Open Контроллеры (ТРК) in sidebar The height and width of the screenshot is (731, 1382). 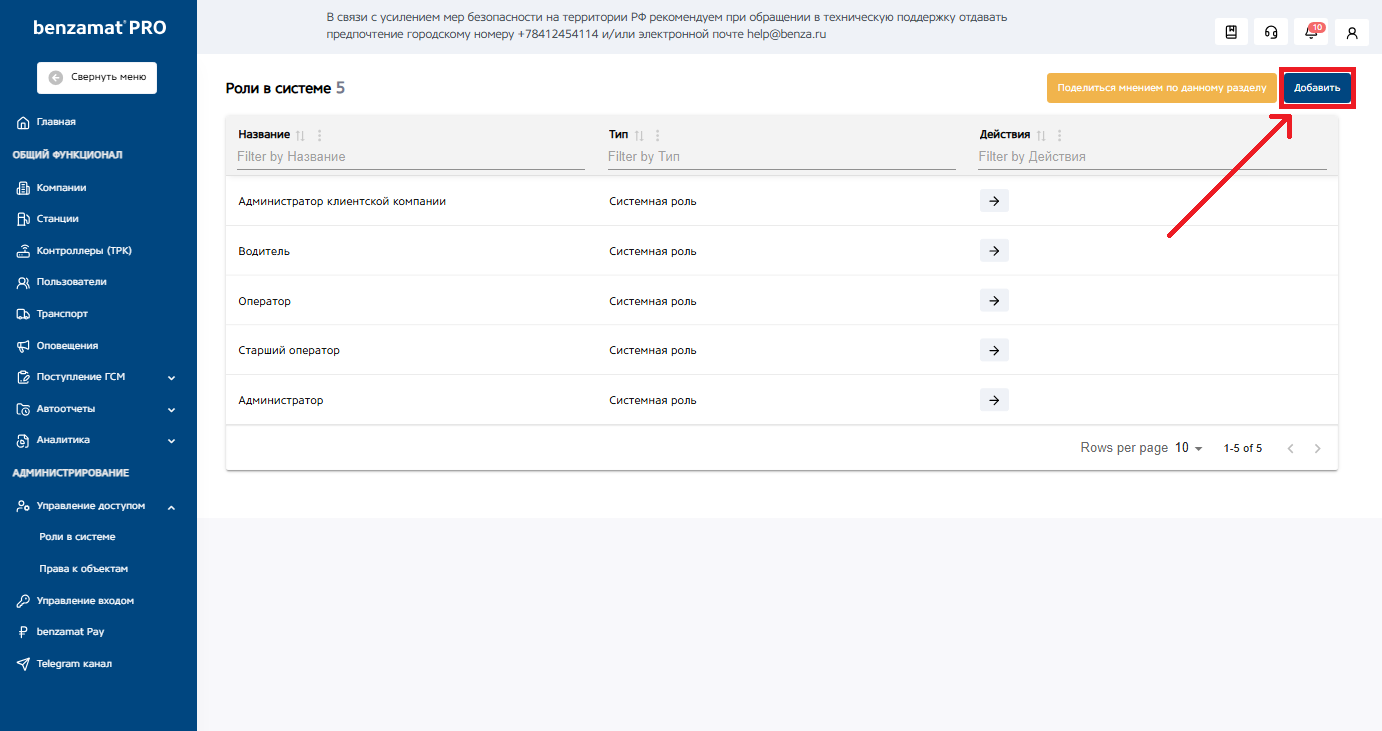click(84, 250)
